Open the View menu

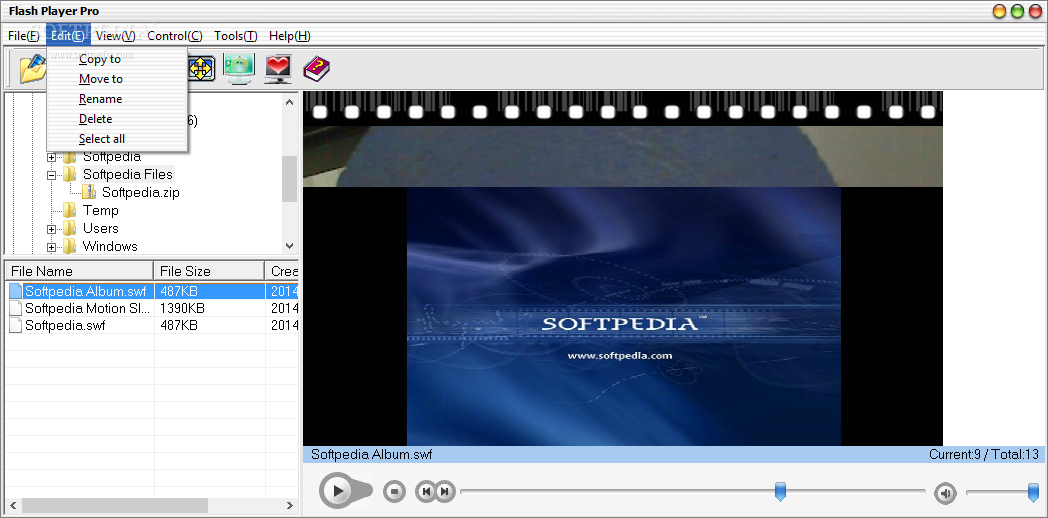click(116, 36)
